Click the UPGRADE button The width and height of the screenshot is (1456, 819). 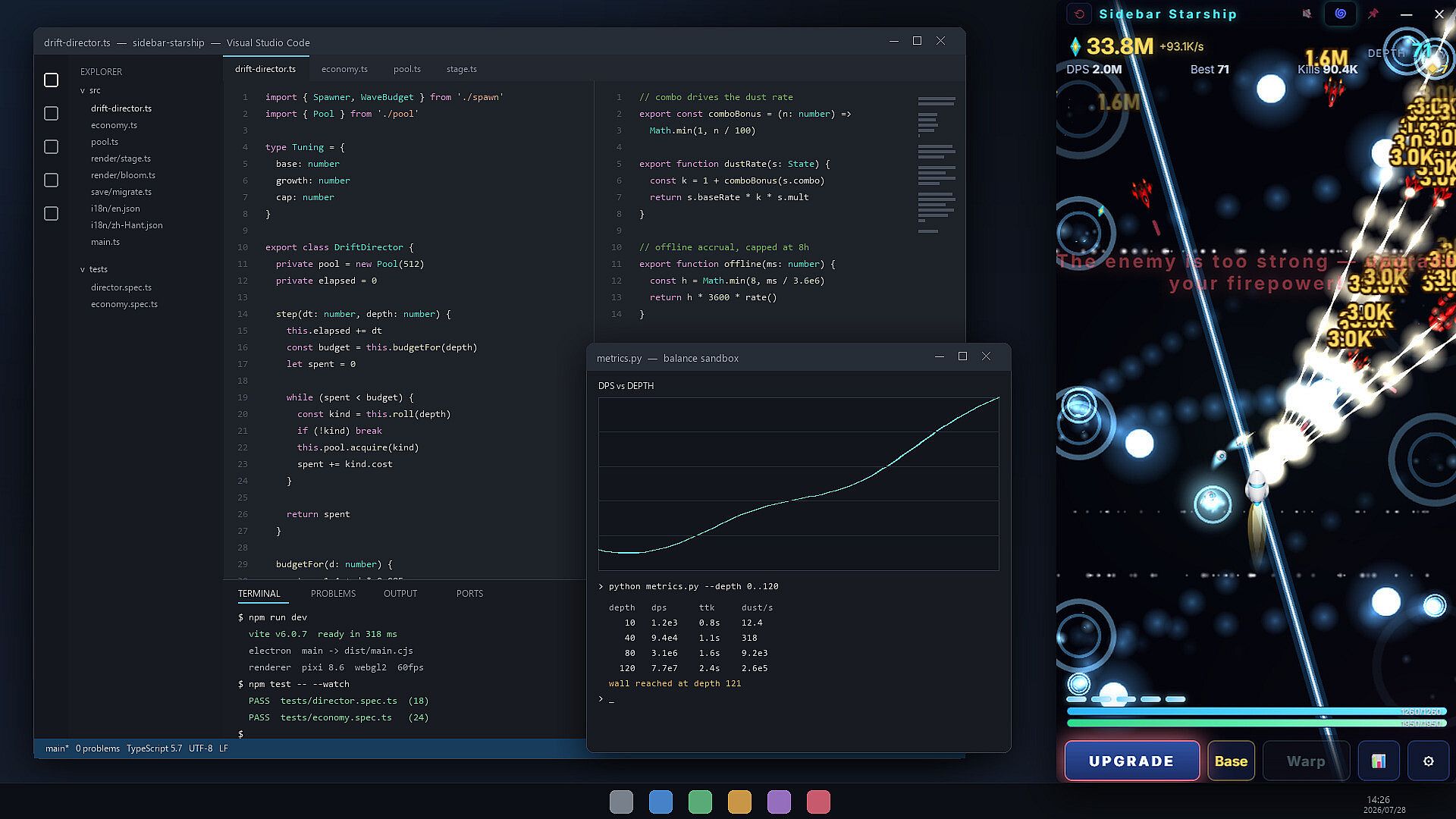point(1131,761)
